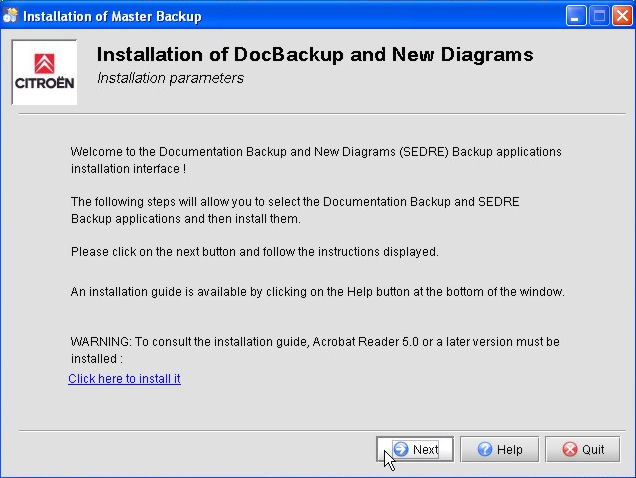Click the Welcome paragraph text

pyautogui.click(x=316, y=160)
